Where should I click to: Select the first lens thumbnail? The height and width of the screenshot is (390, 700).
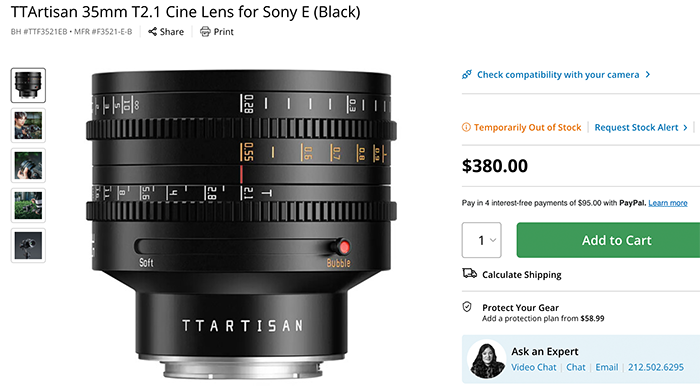pos(28,85)
